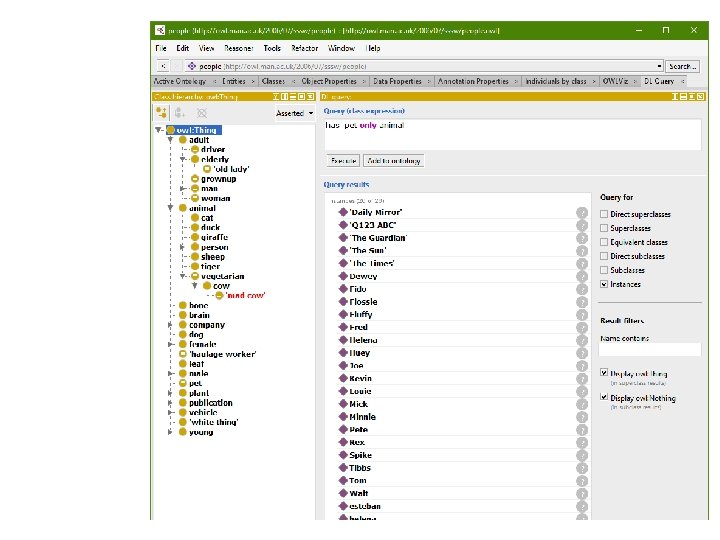Expand the company class node
This screenshot has height=540, width=720.
click(x=170, y=325)
